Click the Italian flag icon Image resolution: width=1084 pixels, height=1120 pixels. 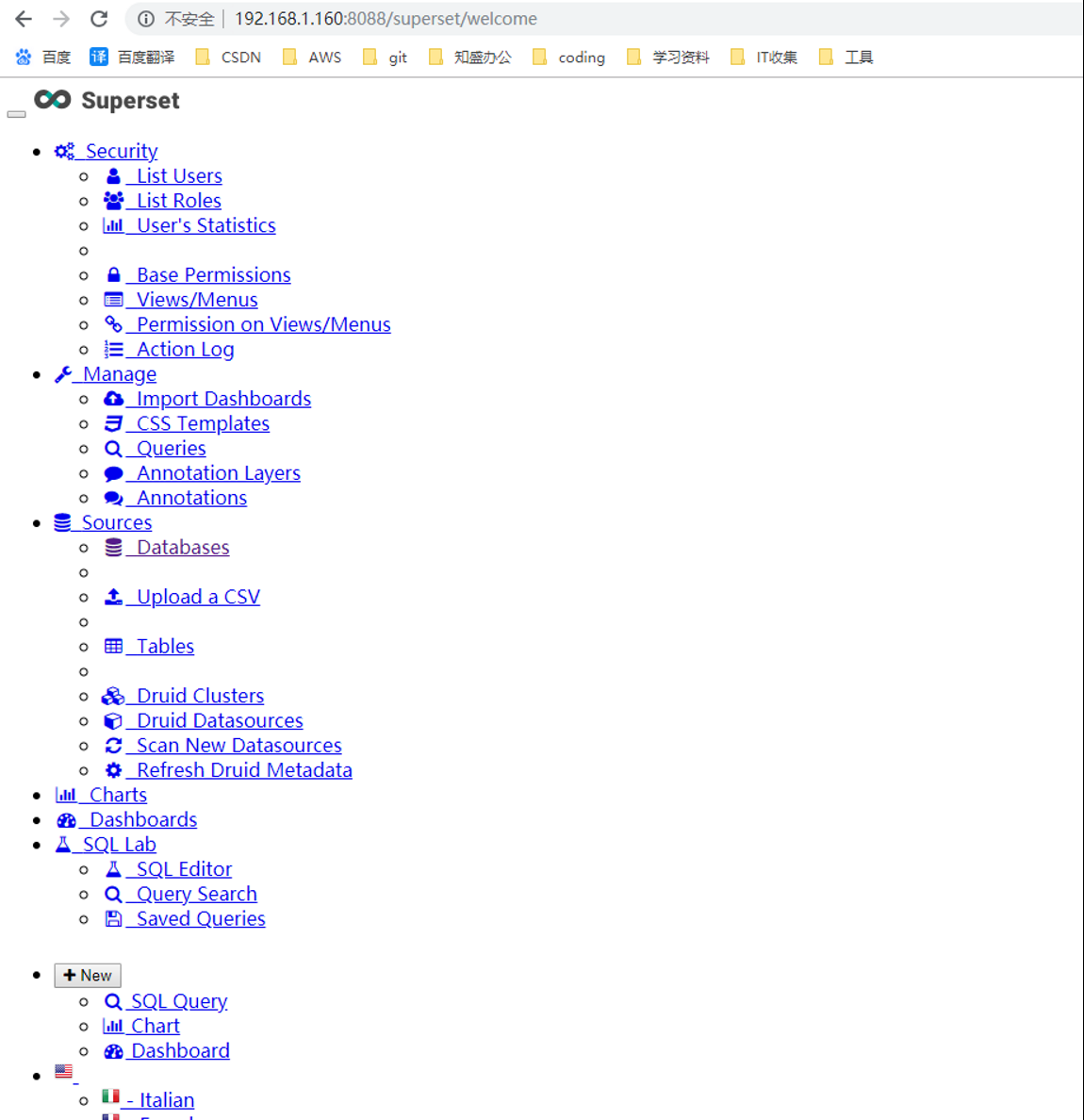pos(110,1095)
